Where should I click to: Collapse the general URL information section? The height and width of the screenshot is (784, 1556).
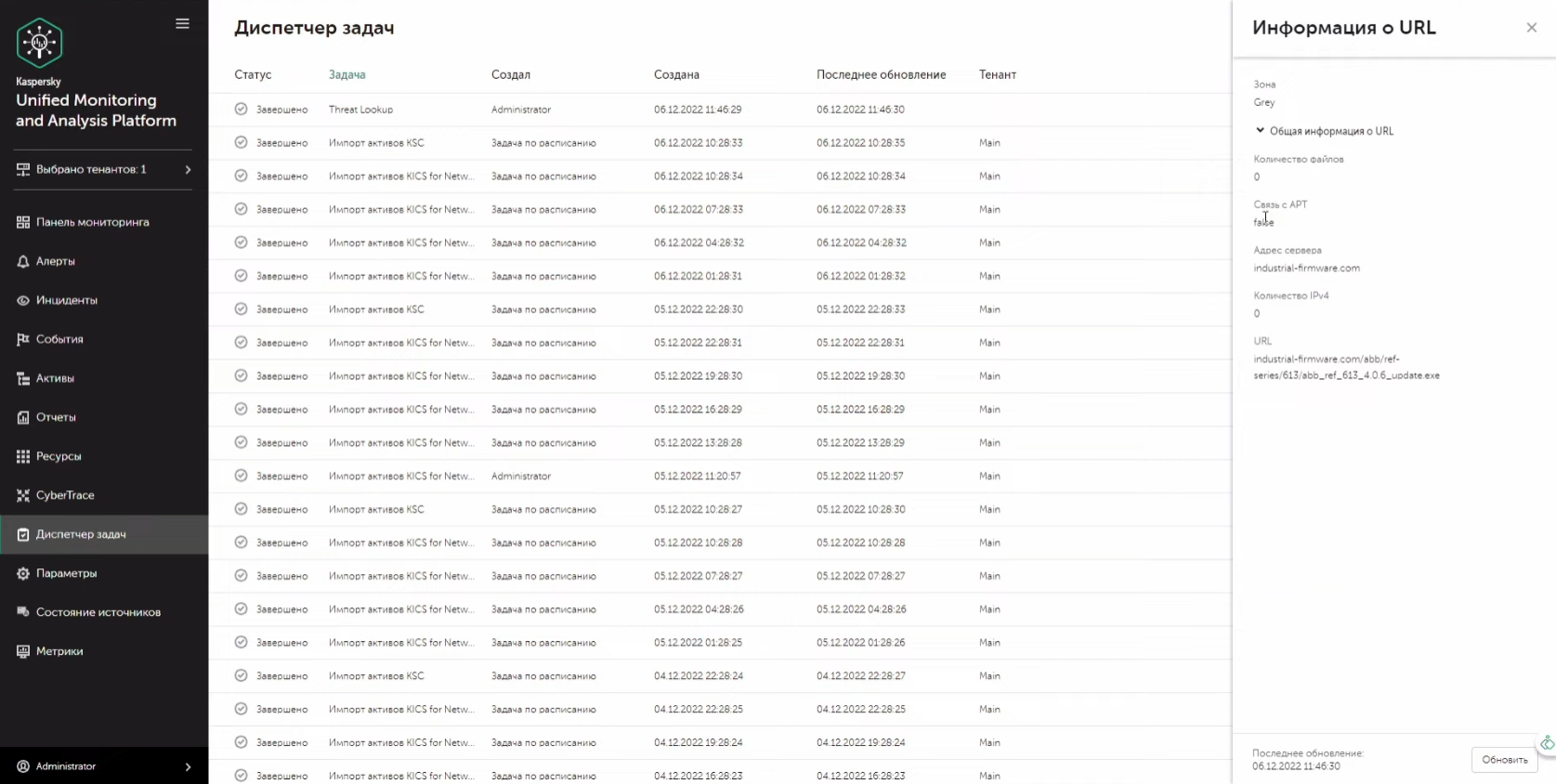click(1261, 131)
